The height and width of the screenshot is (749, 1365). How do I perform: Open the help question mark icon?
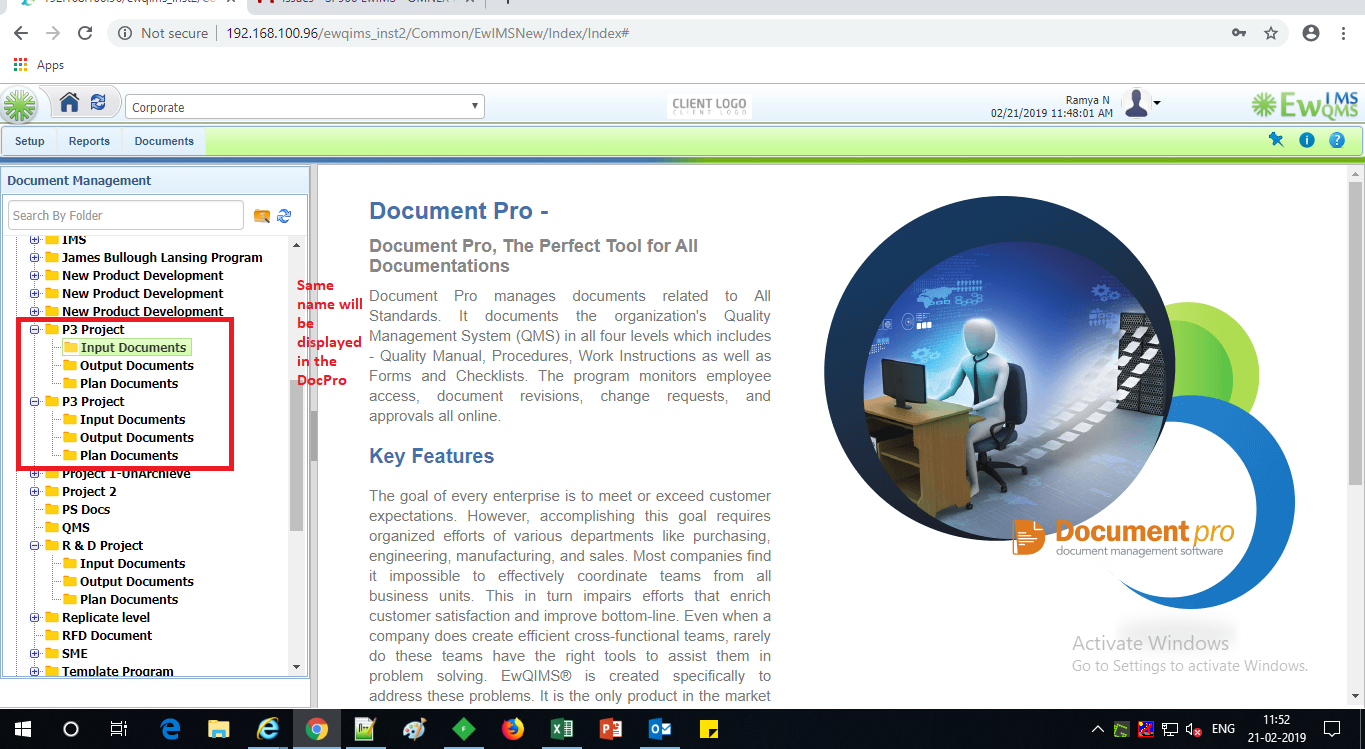1337,140
